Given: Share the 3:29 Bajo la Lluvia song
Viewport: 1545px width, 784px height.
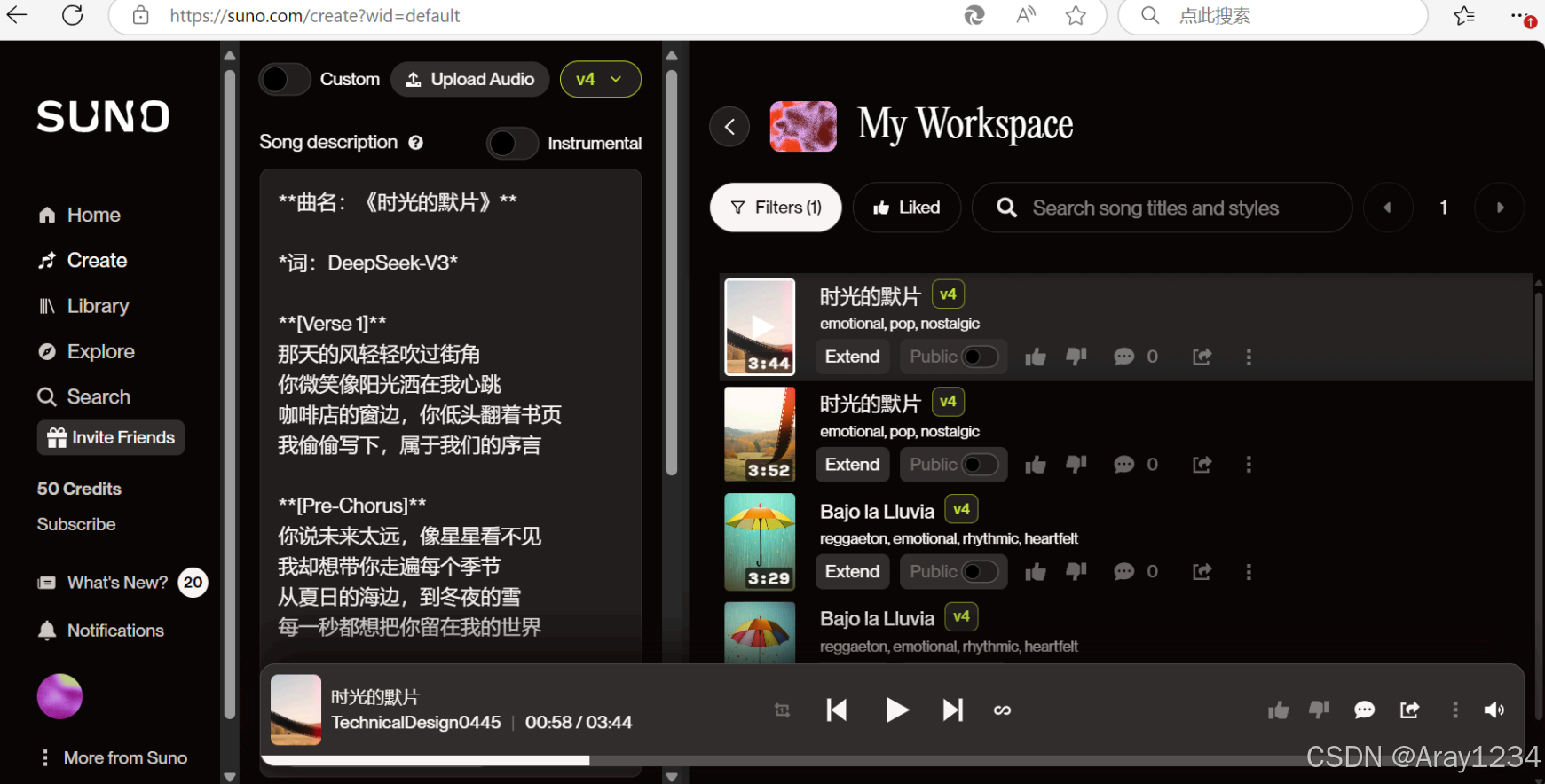Looking at the screenshot, I should pyautogui.click(x=1202, y=572).
